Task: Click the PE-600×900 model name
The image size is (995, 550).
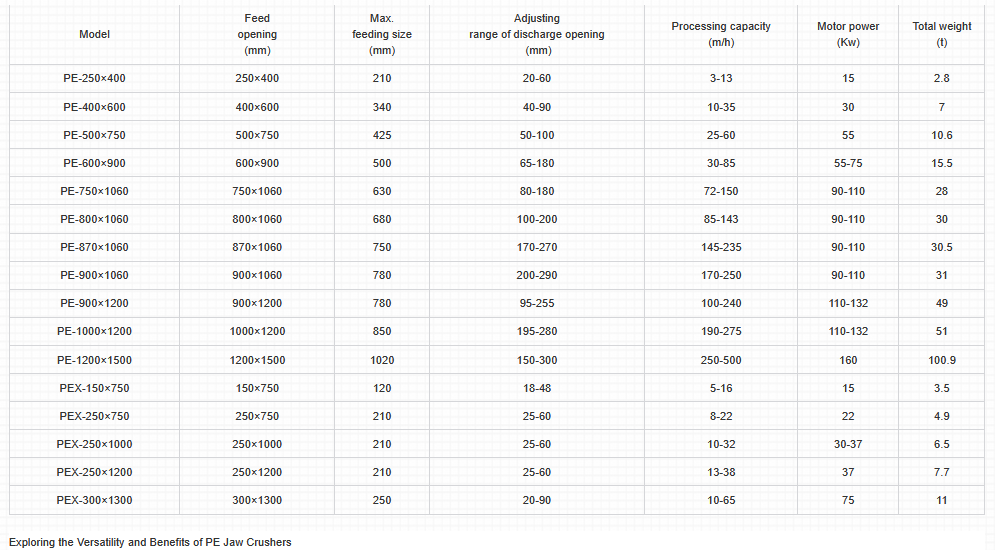Action: pos(94,163)
